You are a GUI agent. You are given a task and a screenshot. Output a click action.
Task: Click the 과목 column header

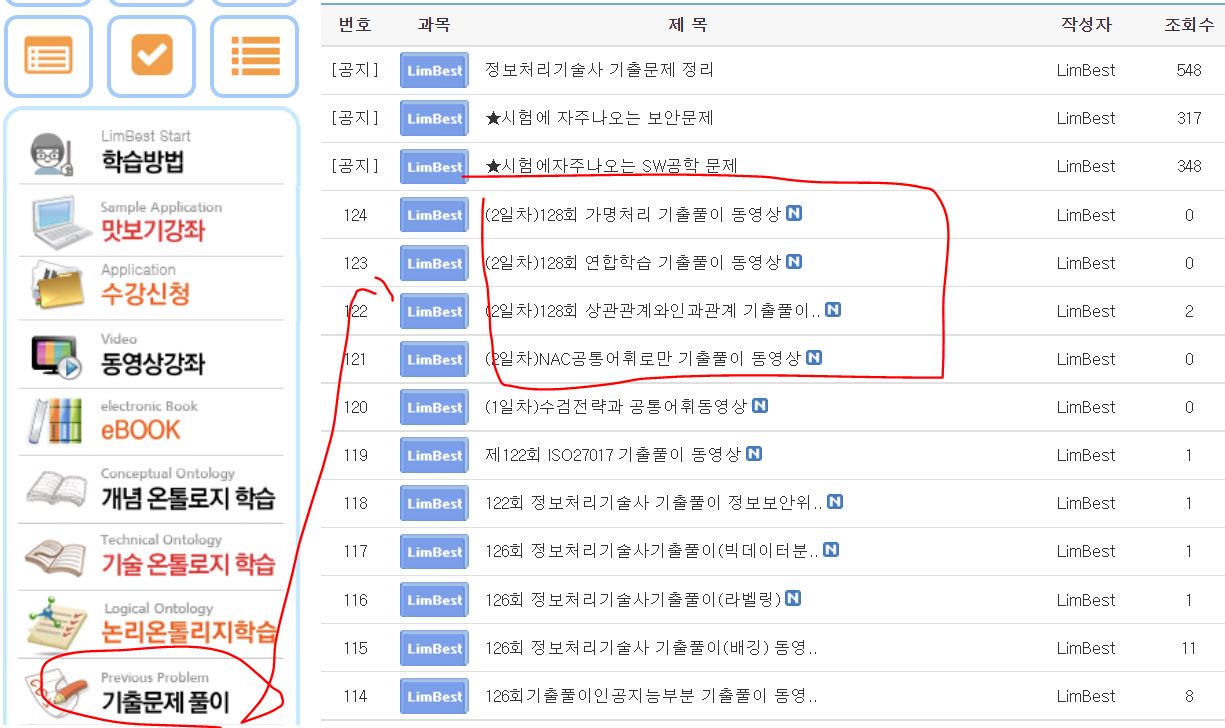tap(434, 25)
